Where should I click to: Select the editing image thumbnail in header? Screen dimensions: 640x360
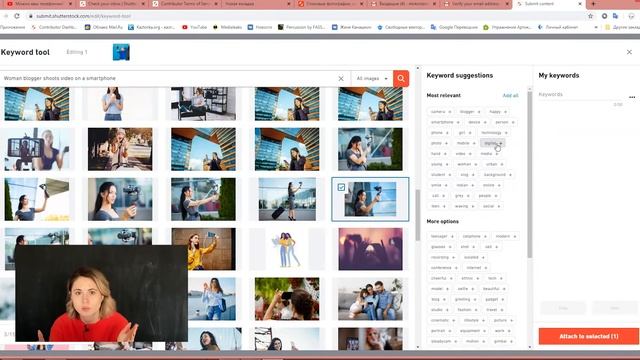121,52
